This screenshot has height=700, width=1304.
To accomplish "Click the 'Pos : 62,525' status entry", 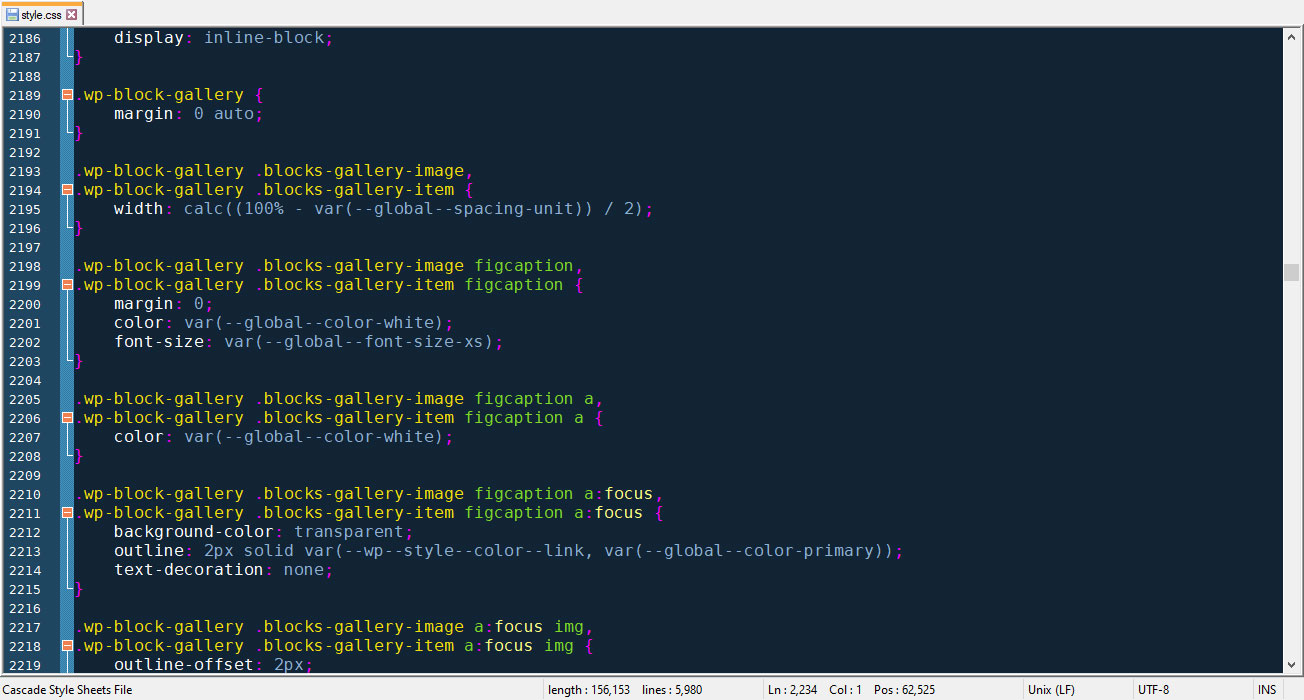I will click(x=904, y=690).
